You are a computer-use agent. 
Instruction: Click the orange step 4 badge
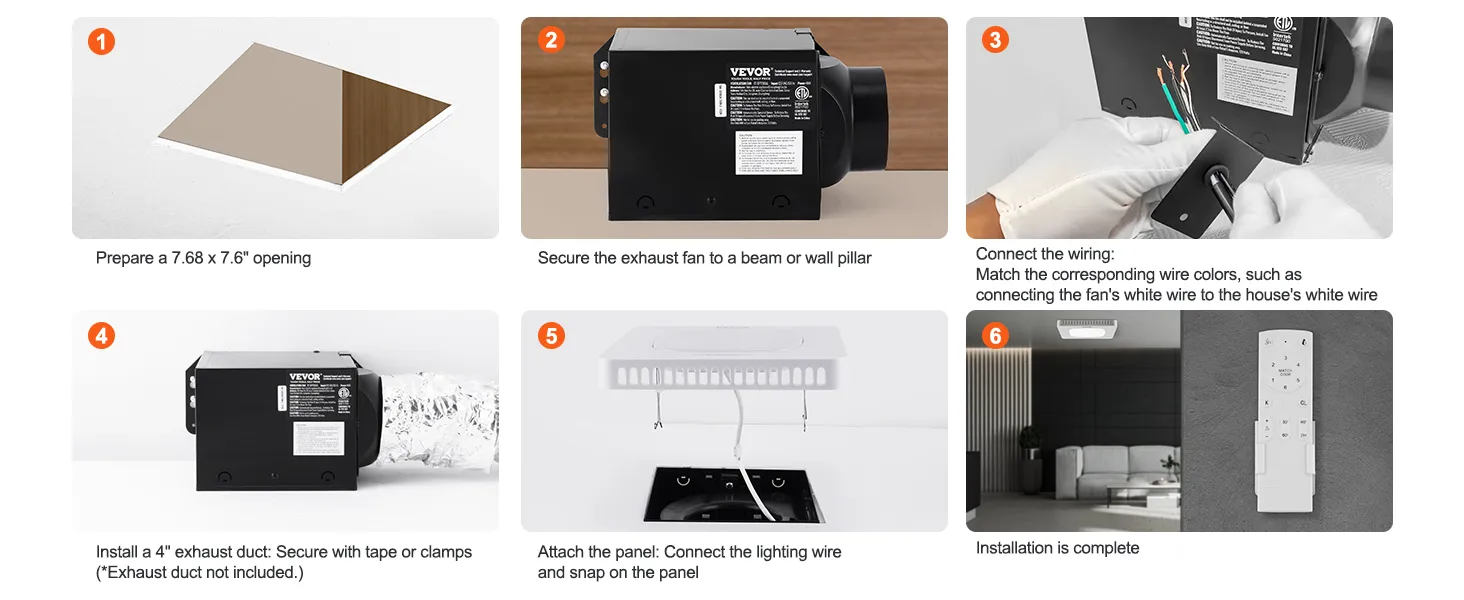tap(101, 335)
